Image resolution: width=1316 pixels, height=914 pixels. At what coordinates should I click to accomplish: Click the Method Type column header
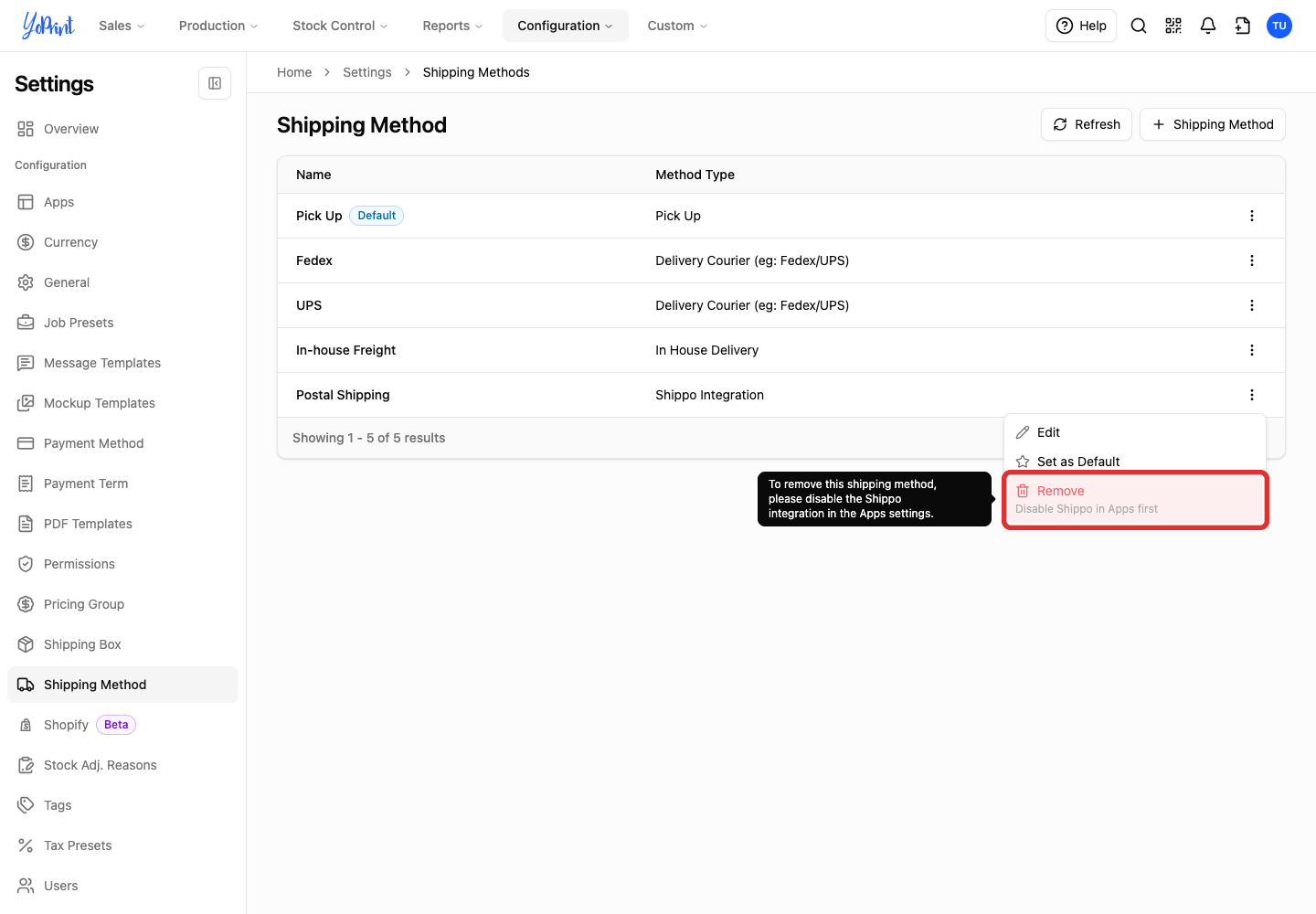coord(695,175)
